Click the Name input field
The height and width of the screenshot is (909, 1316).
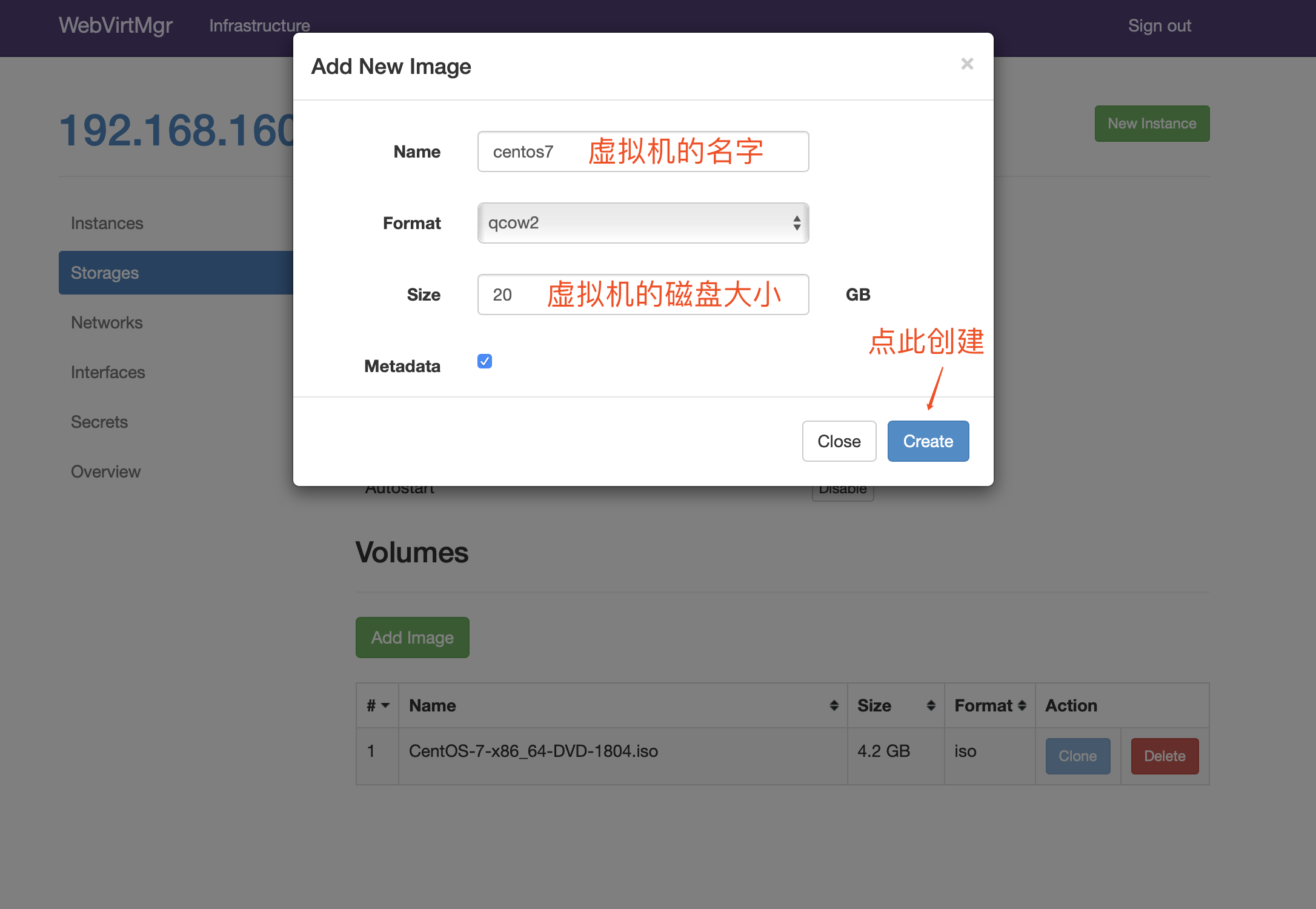point(643,151)
